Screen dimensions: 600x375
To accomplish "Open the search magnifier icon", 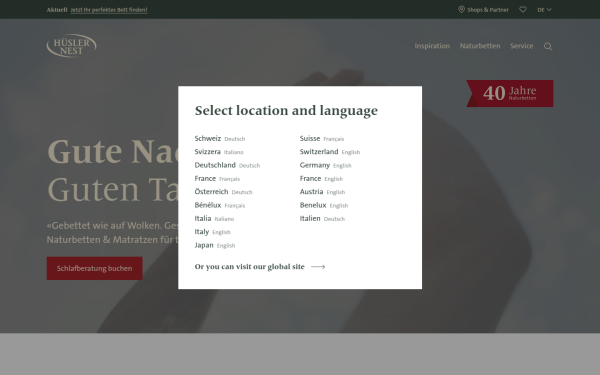I will coord(548,47).
